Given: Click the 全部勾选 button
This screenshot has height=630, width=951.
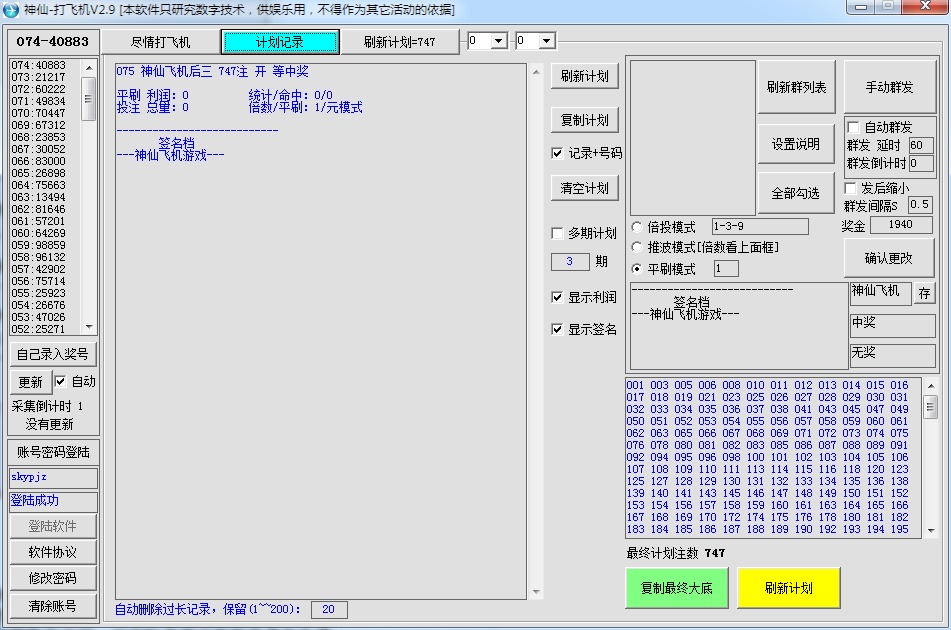Looking at the screenshot, I should [x=795, y=193].
